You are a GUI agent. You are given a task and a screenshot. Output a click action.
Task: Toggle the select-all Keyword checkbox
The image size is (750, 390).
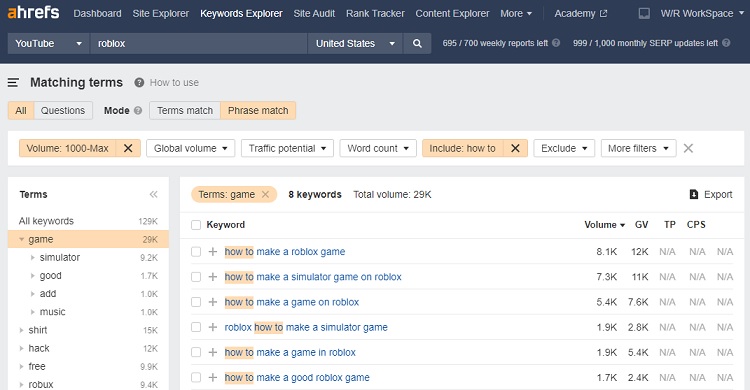pyautogui.click(x=196, y=225)
